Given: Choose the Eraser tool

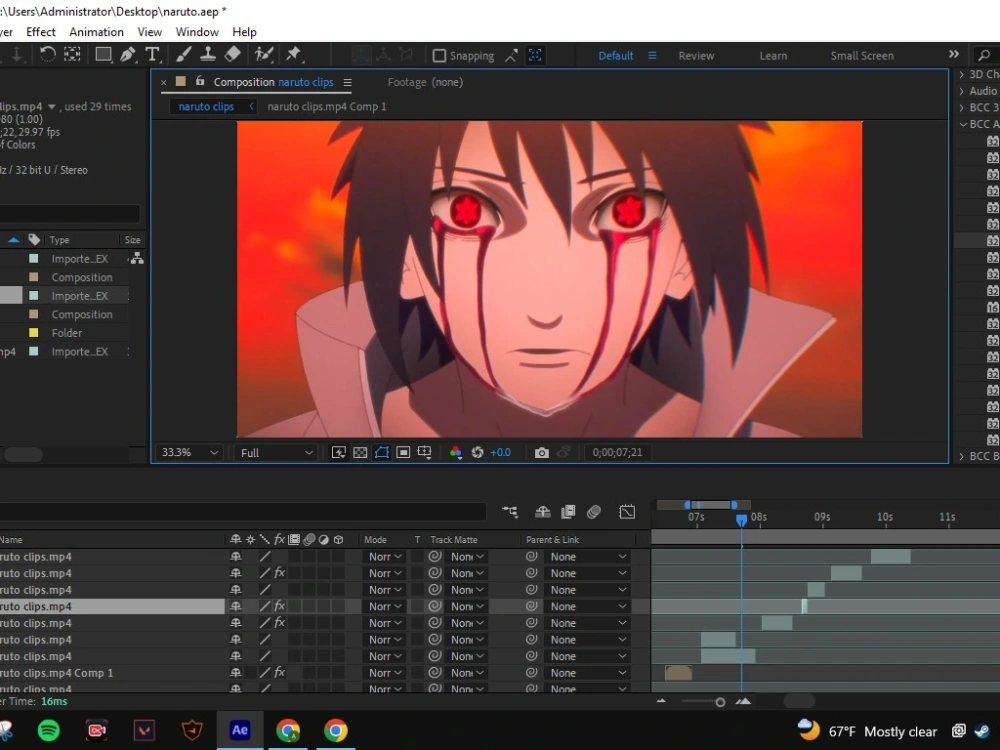Looking at the screenshot, I should (x=233, y=53).
